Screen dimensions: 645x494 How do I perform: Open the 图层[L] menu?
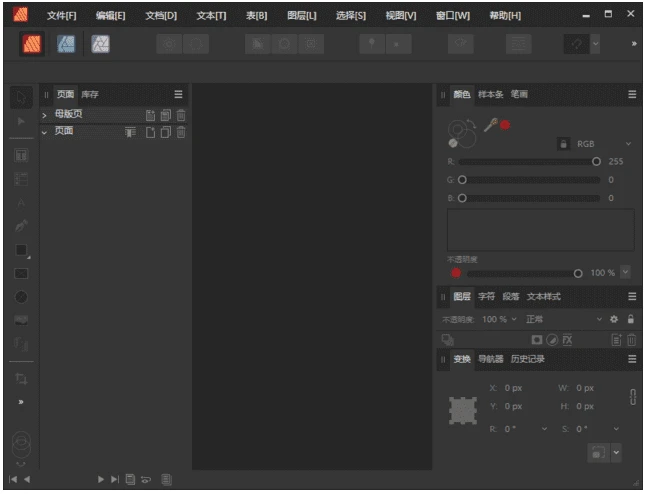[x=302, y=16]
